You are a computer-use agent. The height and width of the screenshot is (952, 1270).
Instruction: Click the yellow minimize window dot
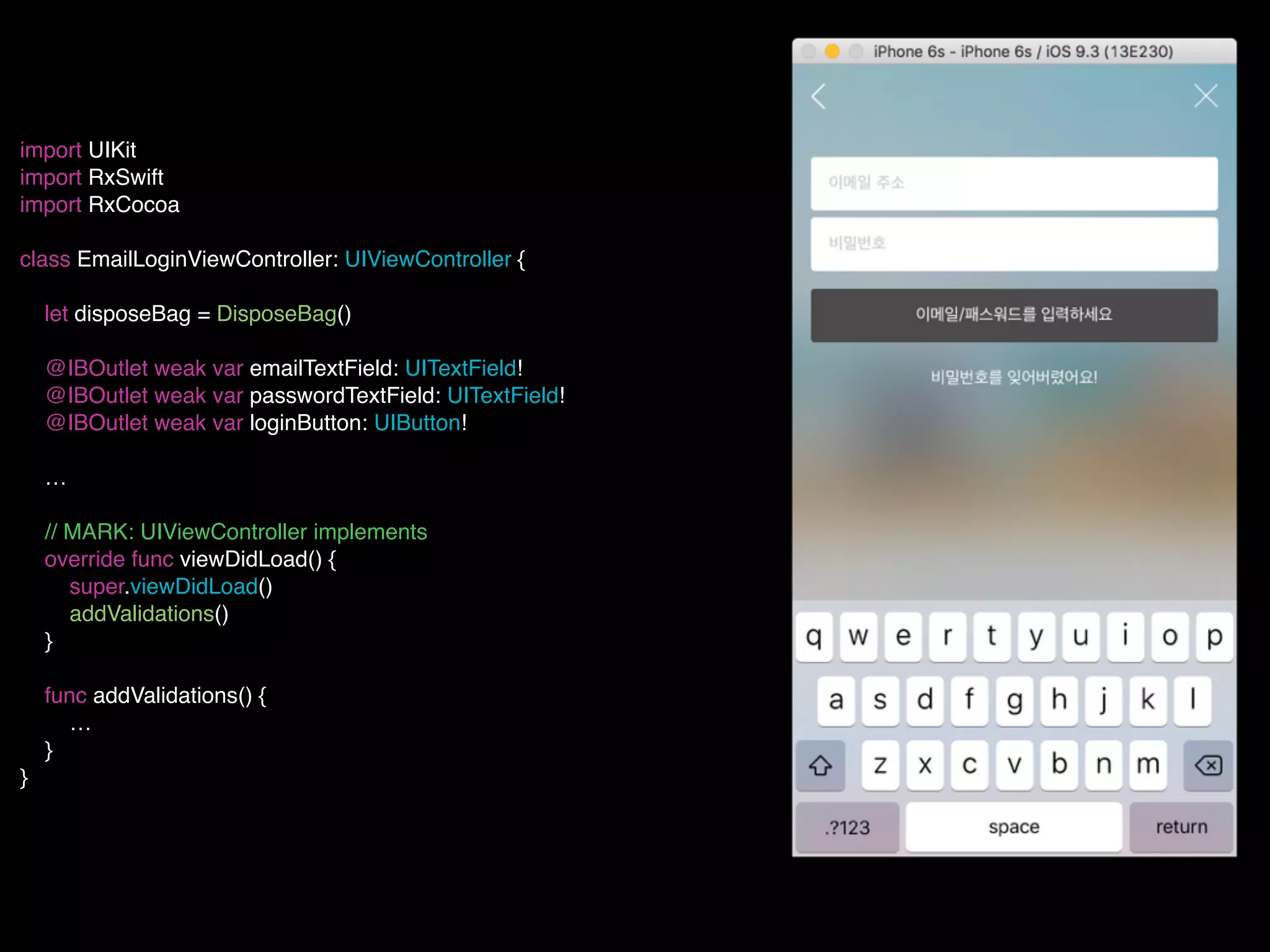point(832,51)
